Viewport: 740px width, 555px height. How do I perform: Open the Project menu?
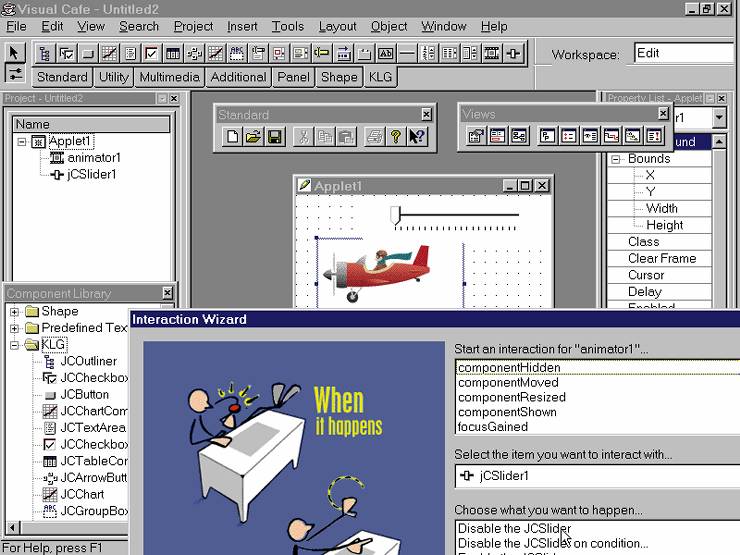coord(193,26)
